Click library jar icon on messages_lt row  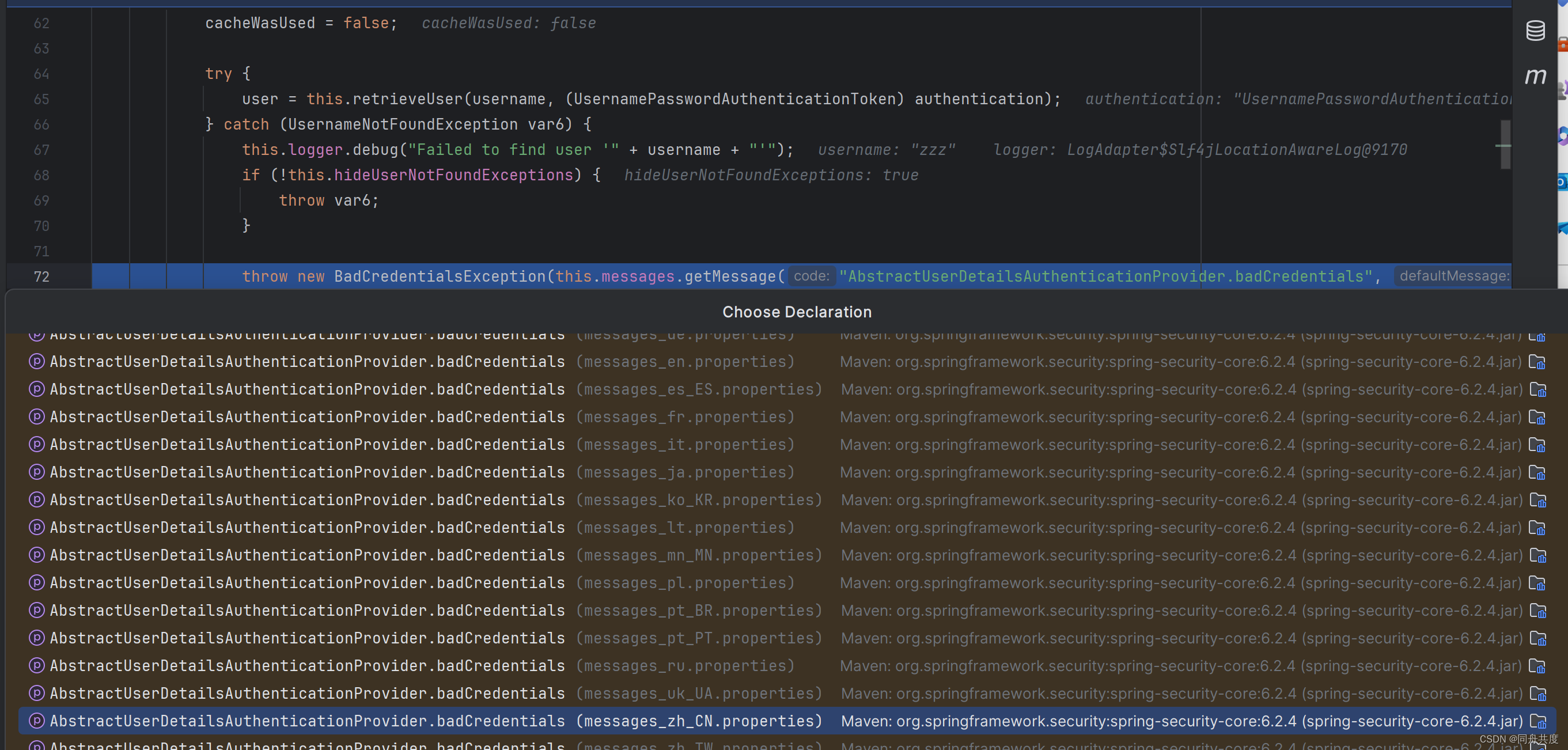tap(1537, 528)
